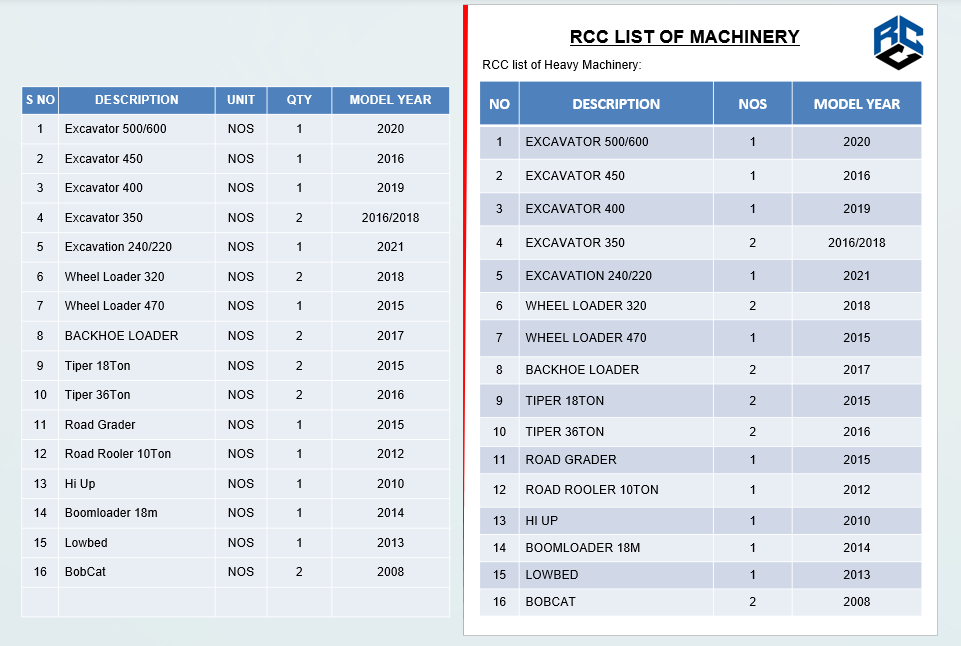Image resolution: width=961 pixels, height=646 pixels.
Task: Select the empty last row in left table
Action: 235,602
